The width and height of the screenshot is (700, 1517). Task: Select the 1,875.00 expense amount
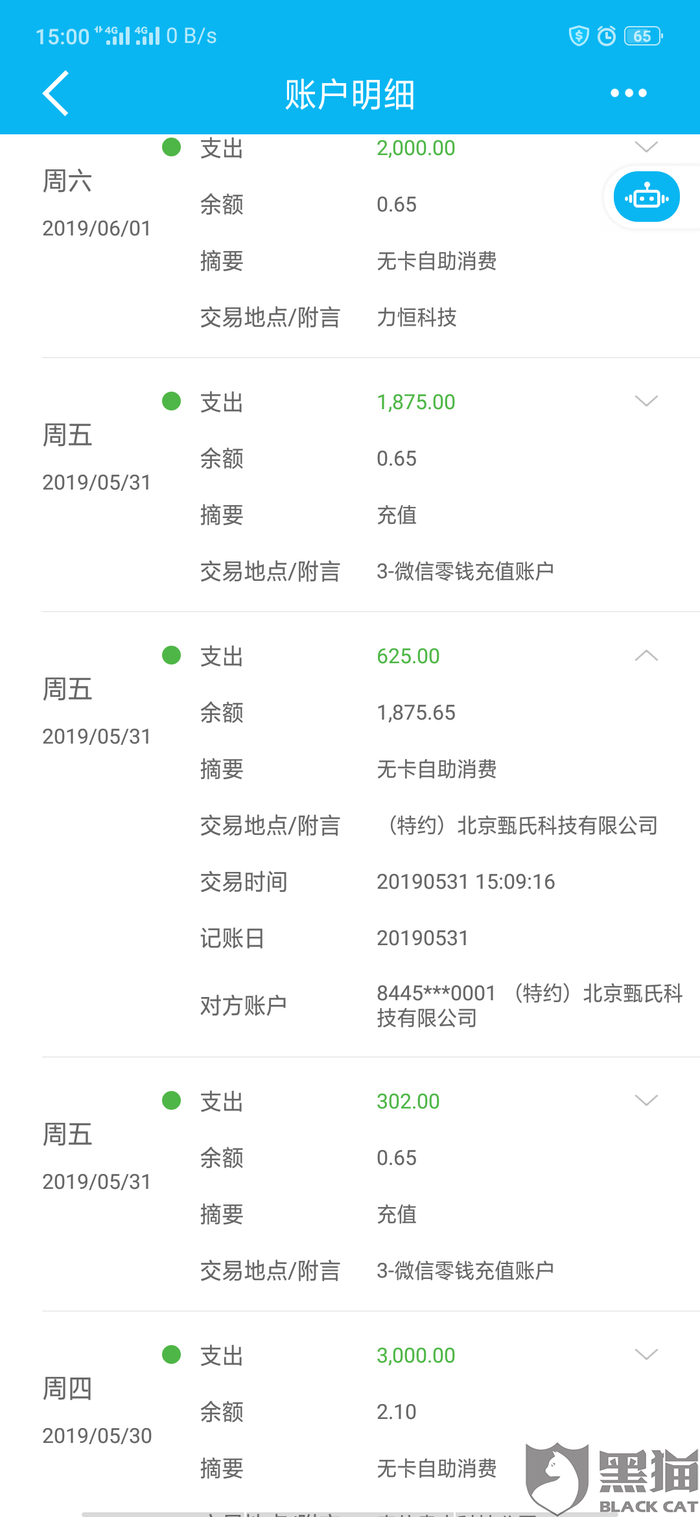pos(416,402)
